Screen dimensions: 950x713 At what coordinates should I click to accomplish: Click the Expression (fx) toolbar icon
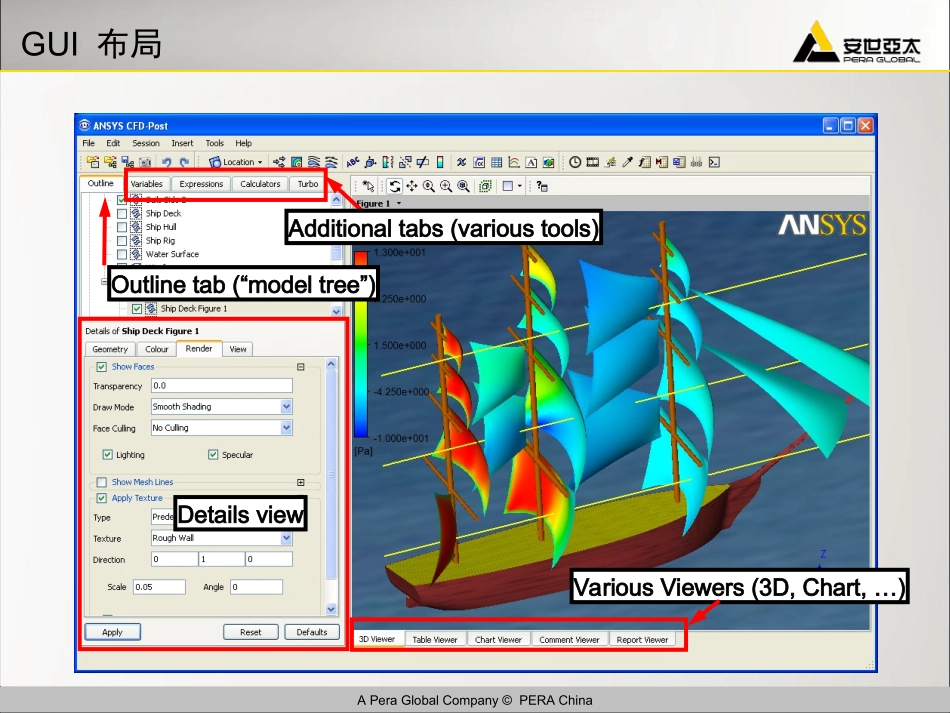click(x=479, y=162)
